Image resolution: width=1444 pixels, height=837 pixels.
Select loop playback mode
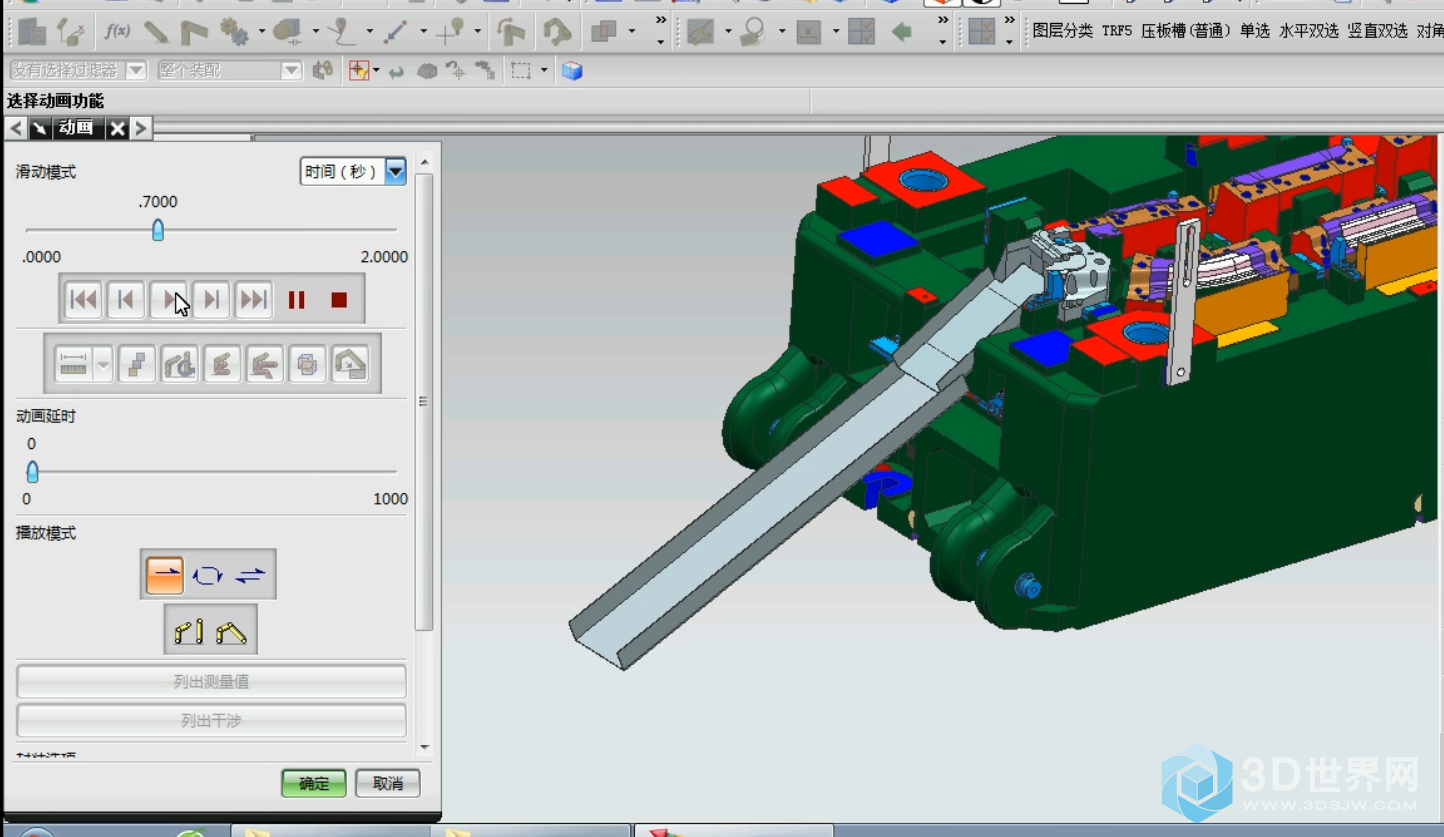pyautogui.click(x=207, y=575)
